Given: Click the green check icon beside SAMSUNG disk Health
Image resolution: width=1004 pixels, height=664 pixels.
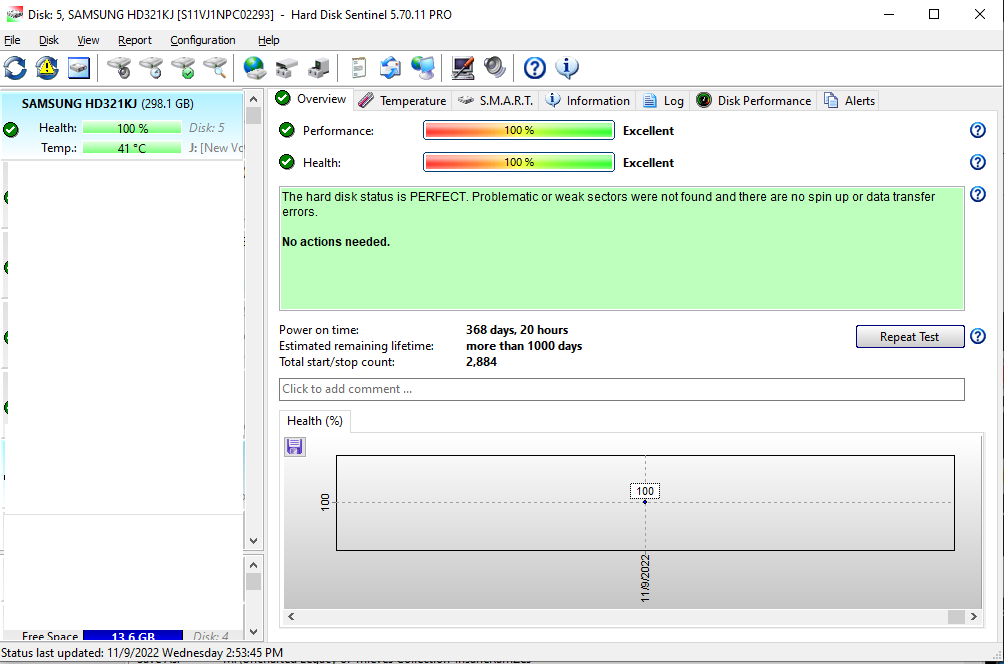Looking at the screenshot, I should (x=11, y=130).
